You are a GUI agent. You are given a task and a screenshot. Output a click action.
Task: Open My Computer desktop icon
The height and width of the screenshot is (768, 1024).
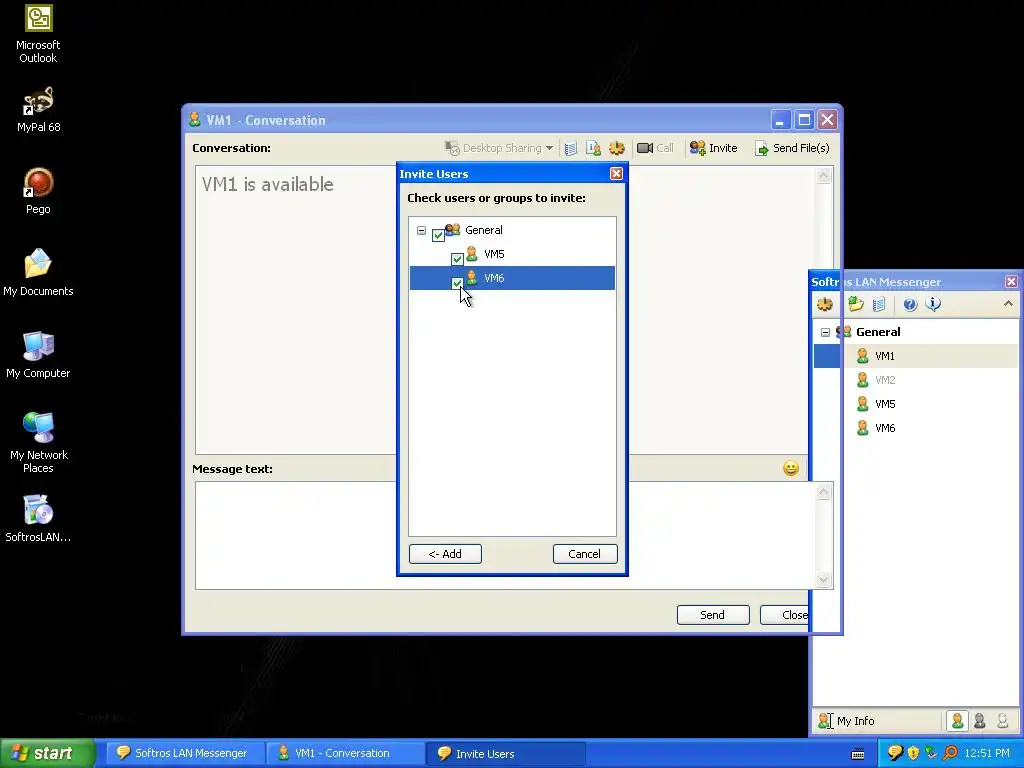(x=38, y=355)
